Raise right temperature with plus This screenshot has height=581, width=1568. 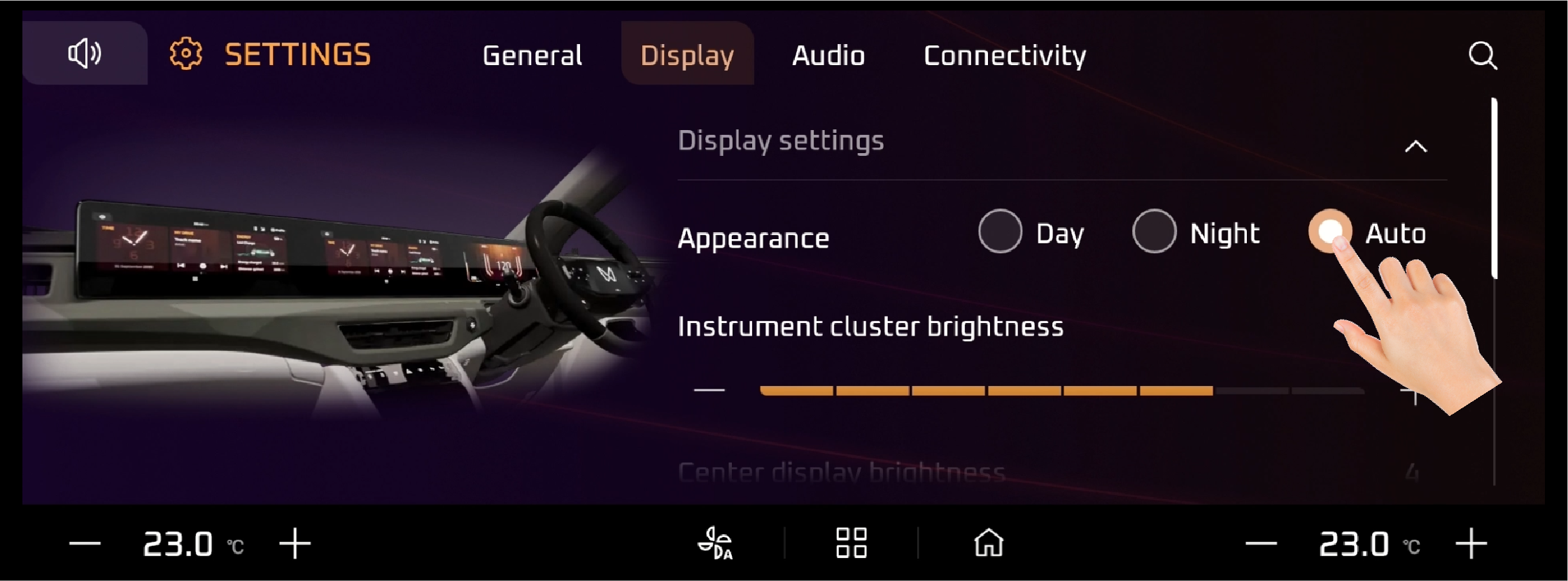1471,543
